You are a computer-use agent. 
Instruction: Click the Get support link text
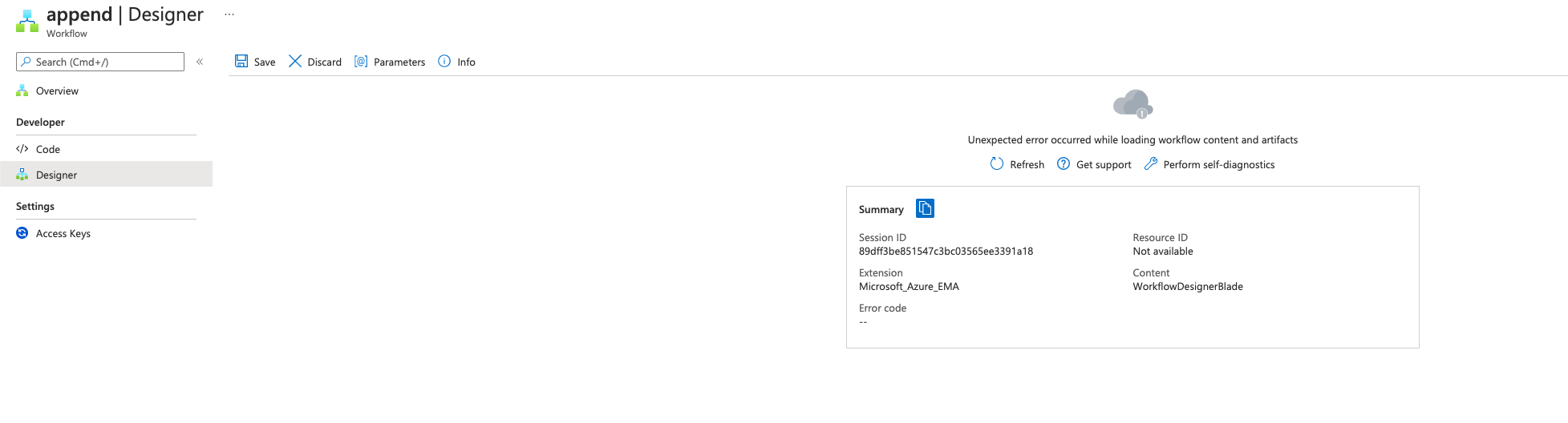click(1104, 164)
